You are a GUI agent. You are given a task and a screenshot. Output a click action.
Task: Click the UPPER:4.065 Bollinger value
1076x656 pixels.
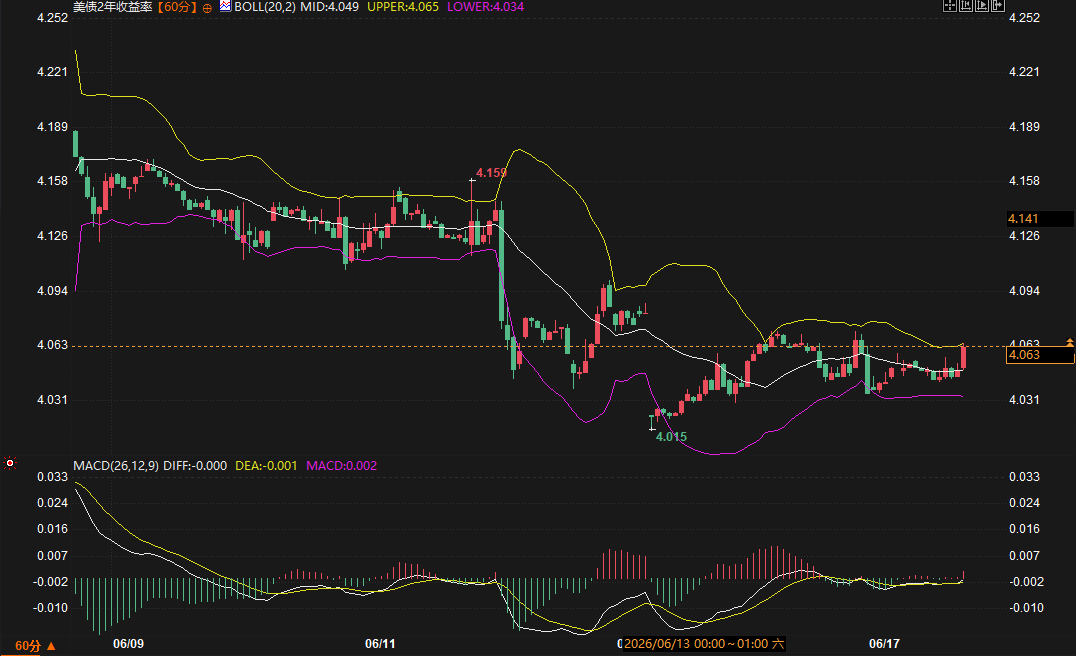coord(403,7)
